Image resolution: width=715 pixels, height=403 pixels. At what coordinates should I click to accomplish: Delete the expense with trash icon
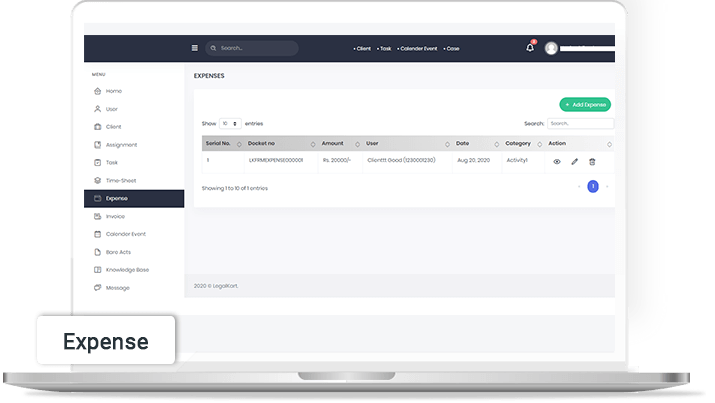coord(592,161)
